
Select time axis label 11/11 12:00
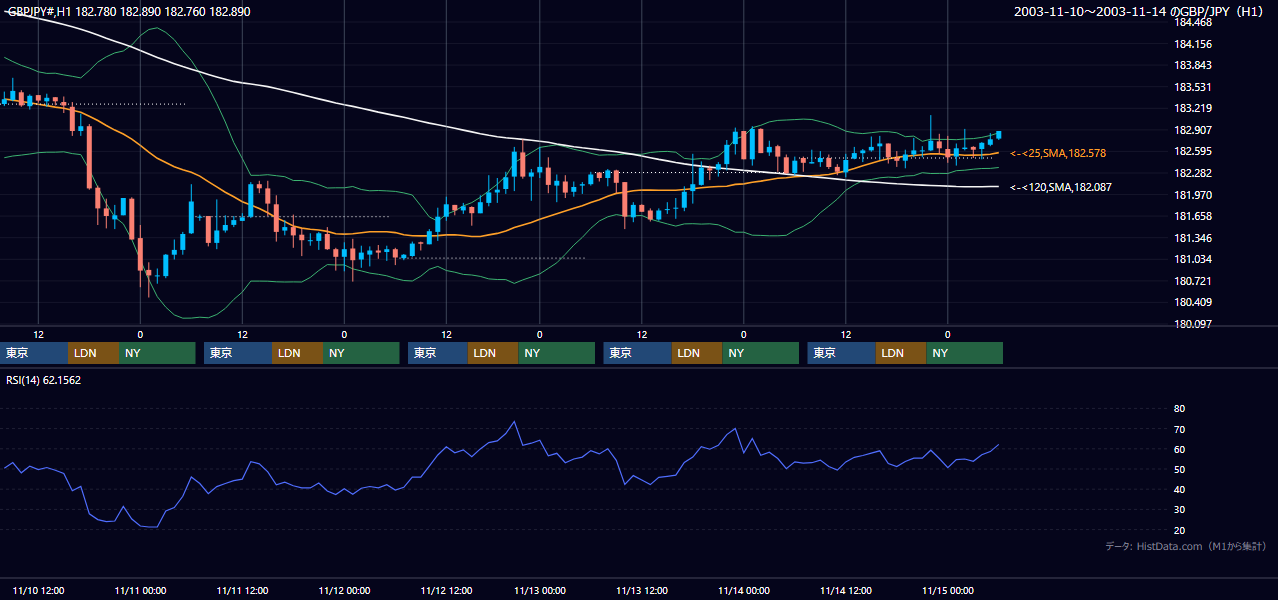pyautogui.click(x=243, y=591)
